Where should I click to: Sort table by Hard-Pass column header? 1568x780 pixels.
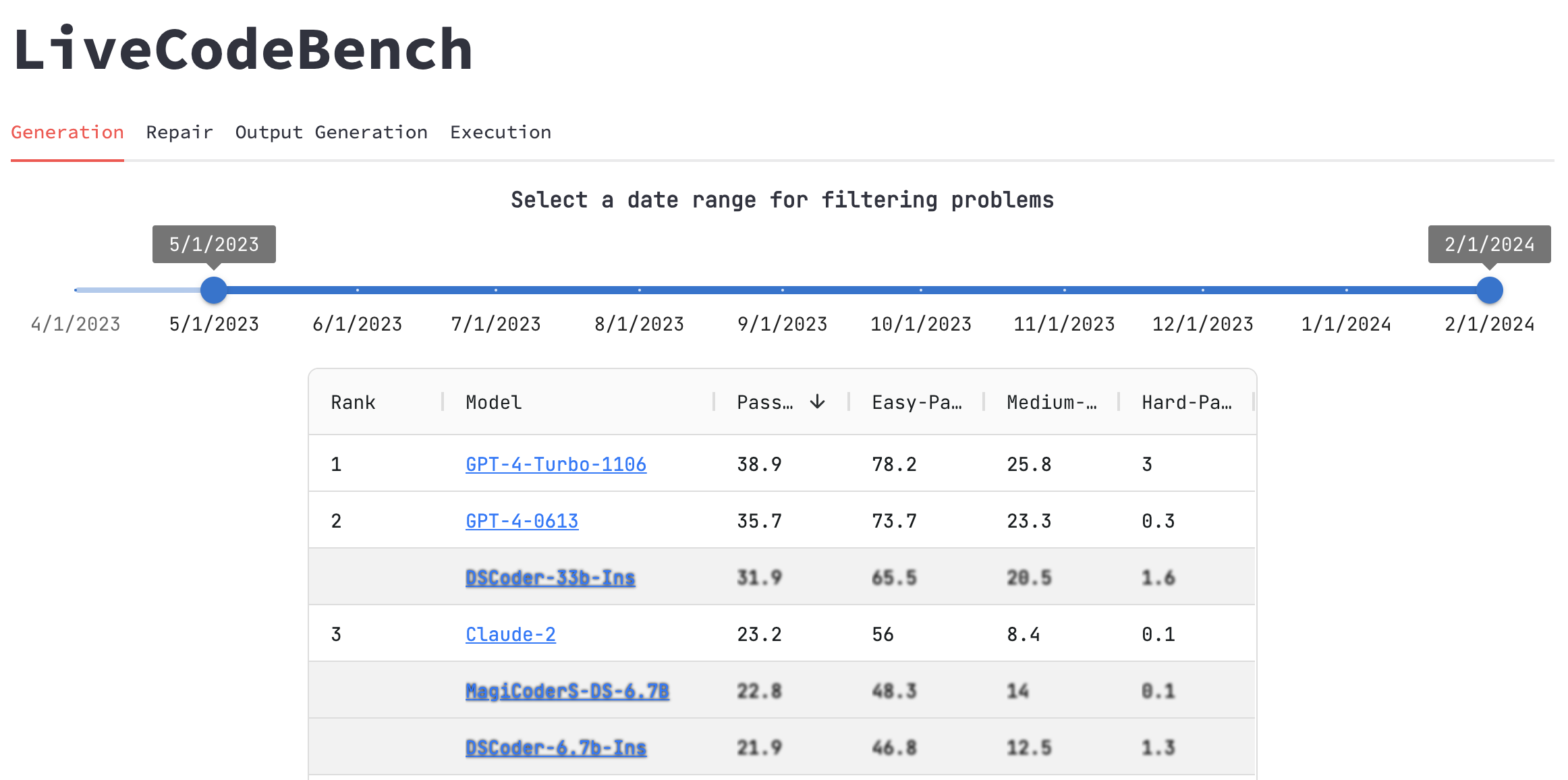click(1186, 403)
